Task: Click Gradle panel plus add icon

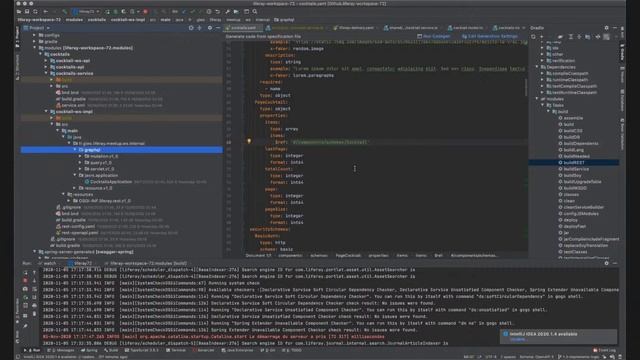Action: click(542, 37)
